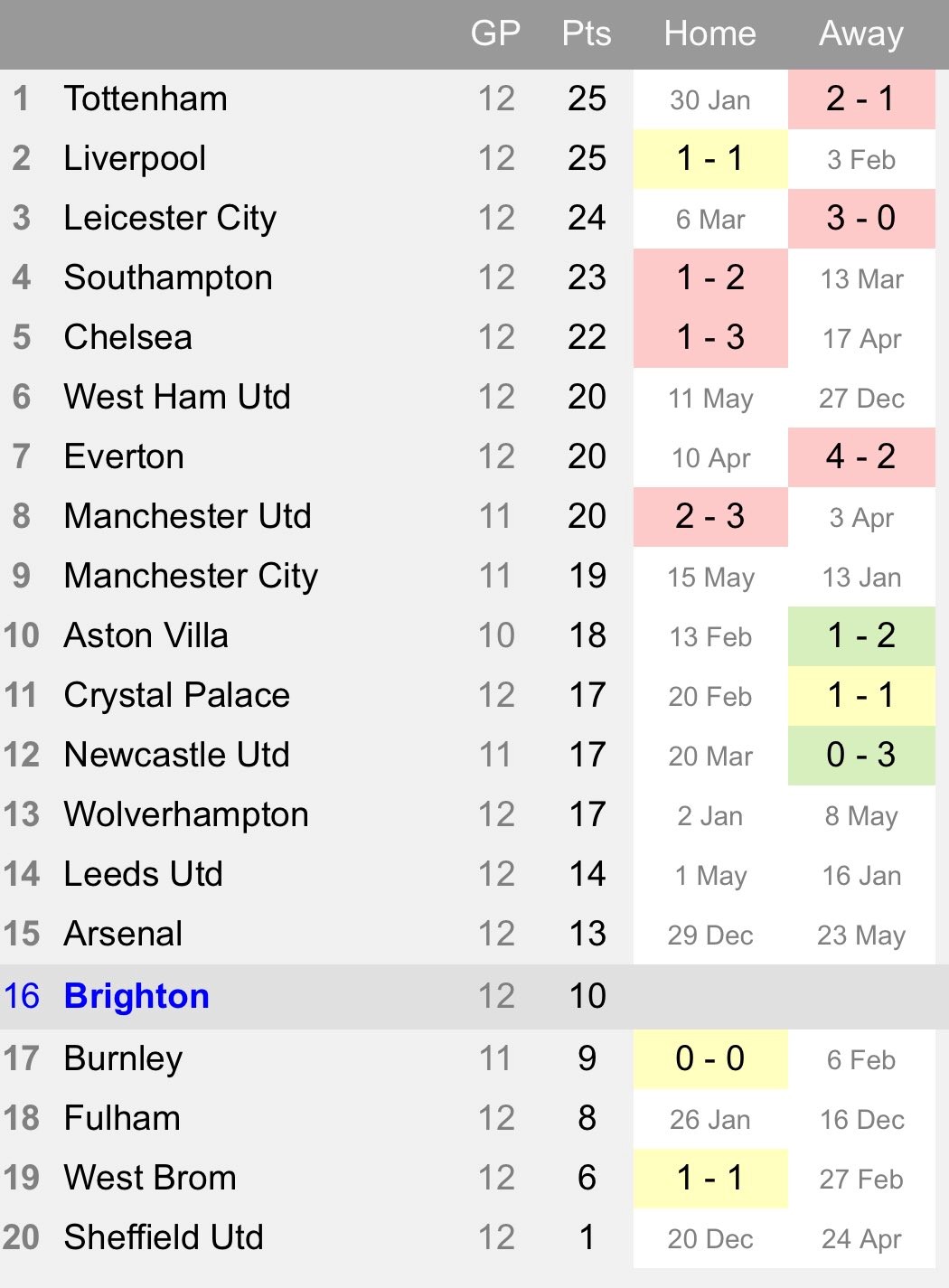View Everton away result 4 - 2
Screen dimensions: 949x1288
tap(861, 457)
